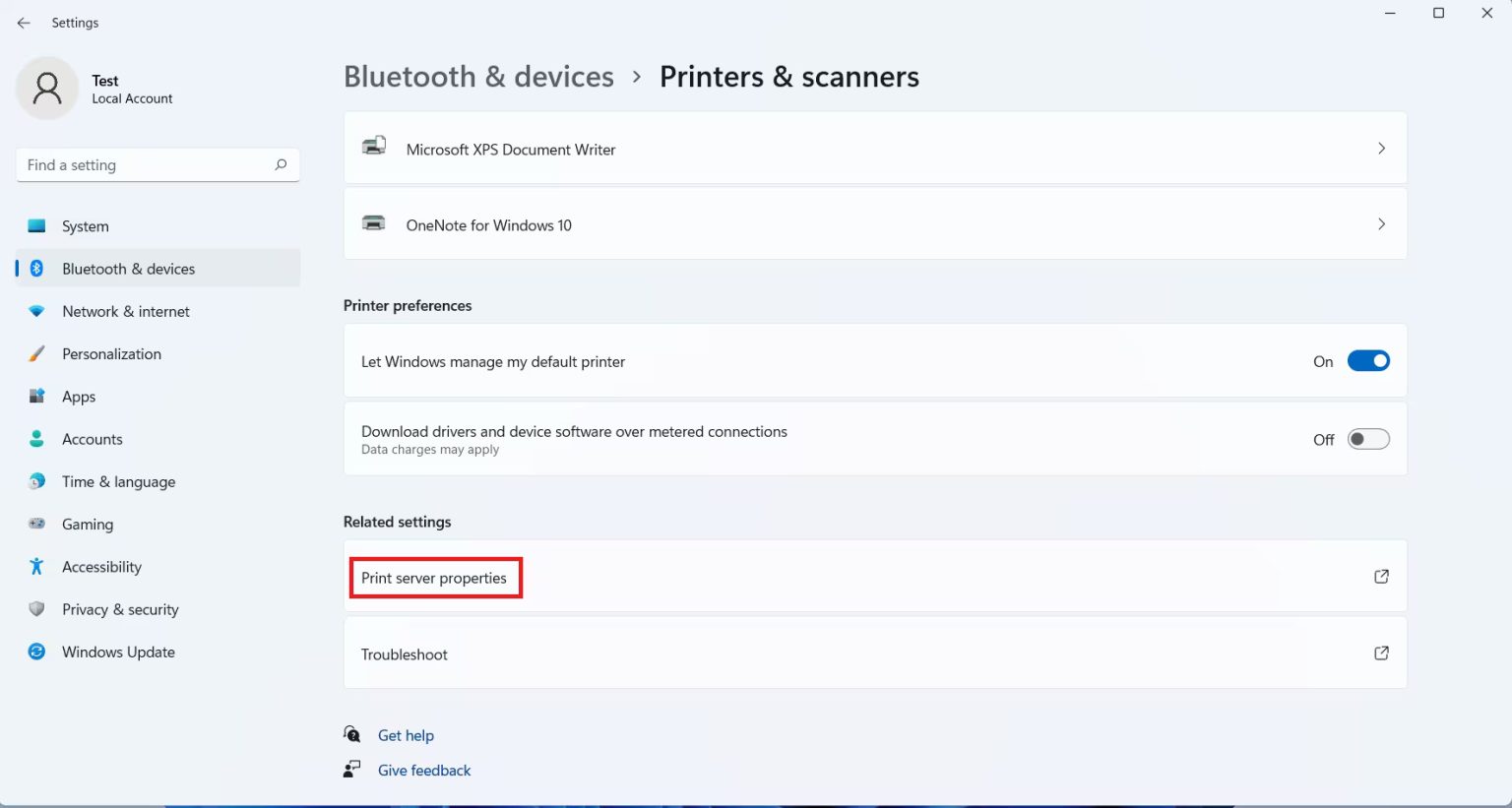Turn off Let Windows manage my default printer
This screenshot has height=808, width=1512.
(1368, 360)
